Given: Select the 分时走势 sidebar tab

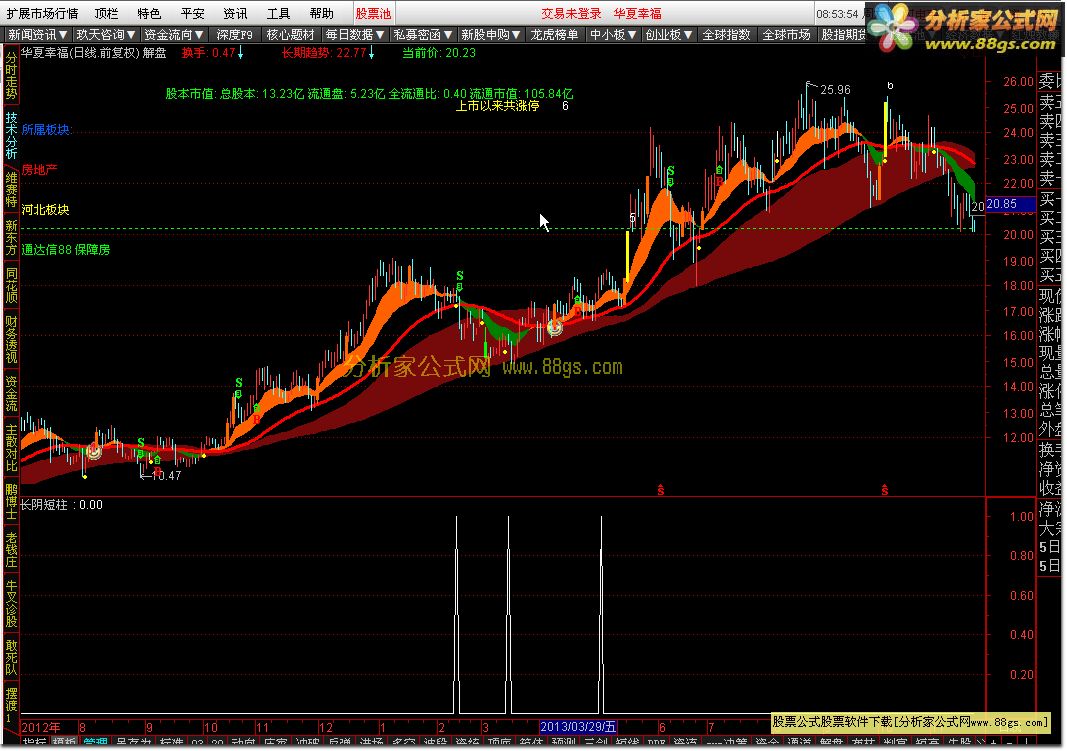Looking at the screenshot, I should 11,77.
